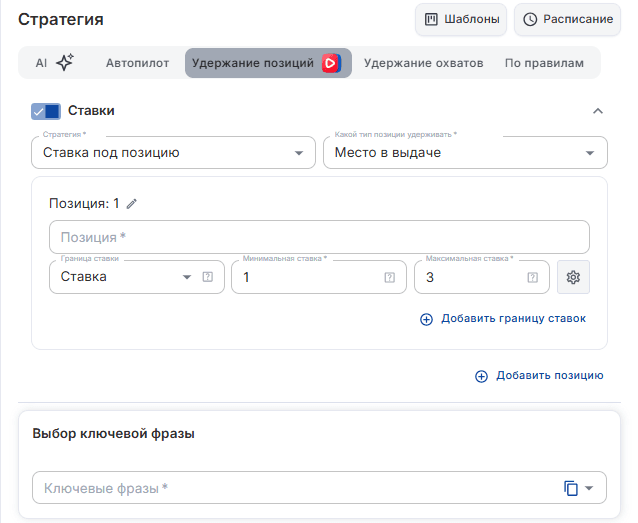Click the help icon in Граница ставки field

tap(208, 277)
